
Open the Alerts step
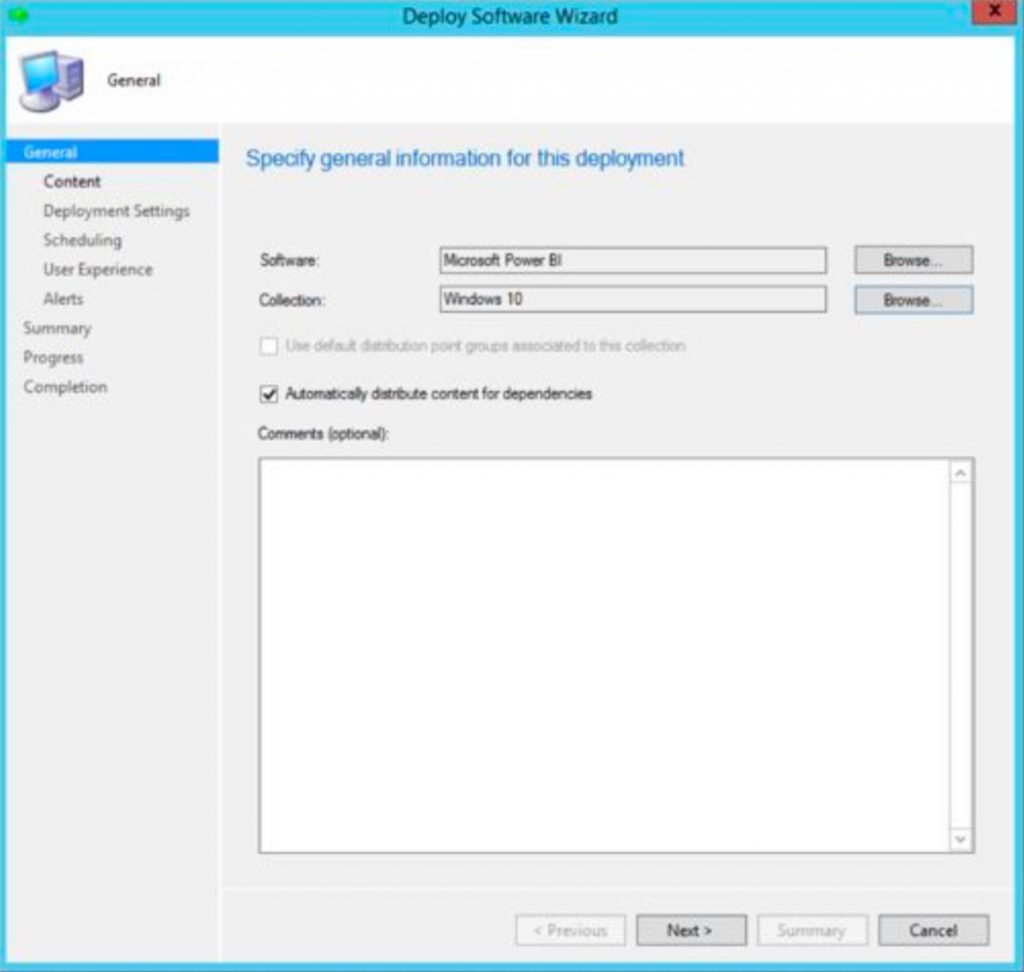click(63, 299)
